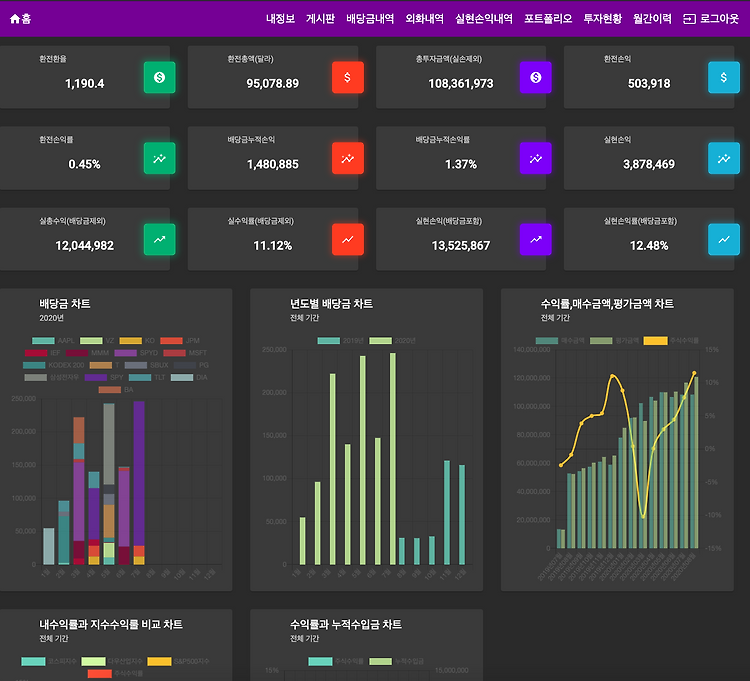This screenshot has height=681, width=750.
Task: Click the value 108,361,973
Action: point(461,84)
